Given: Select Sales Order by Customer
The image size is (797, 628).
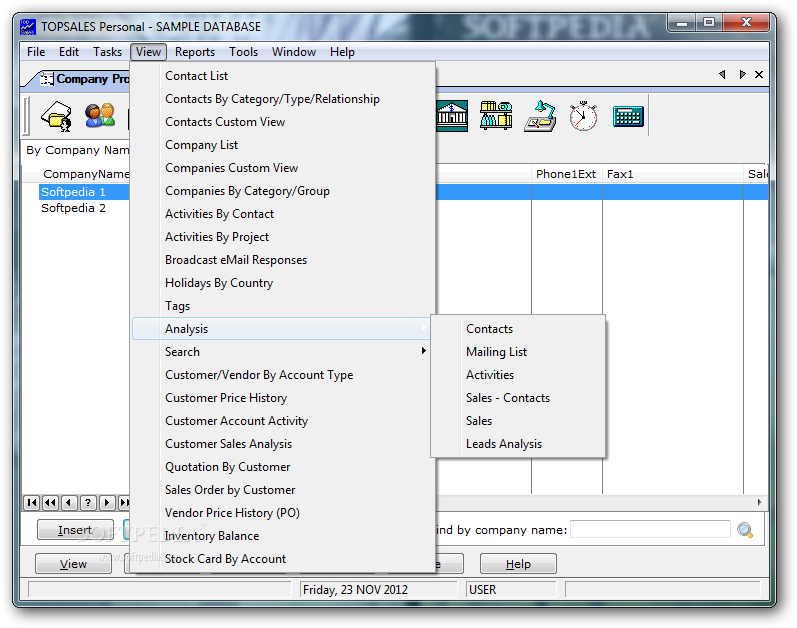Looking at the screenshot, I should [283, 490].
